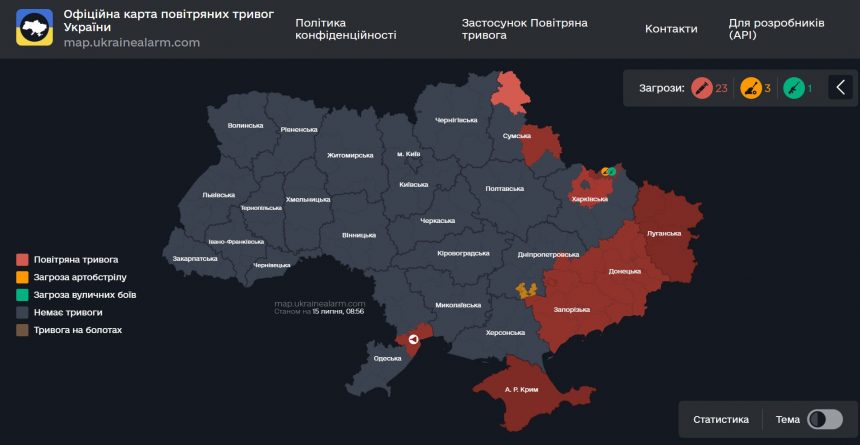This screenshot has width=860, height=445.
Task: Select the Рівненська region on map
Action: [x=299, y=129]
